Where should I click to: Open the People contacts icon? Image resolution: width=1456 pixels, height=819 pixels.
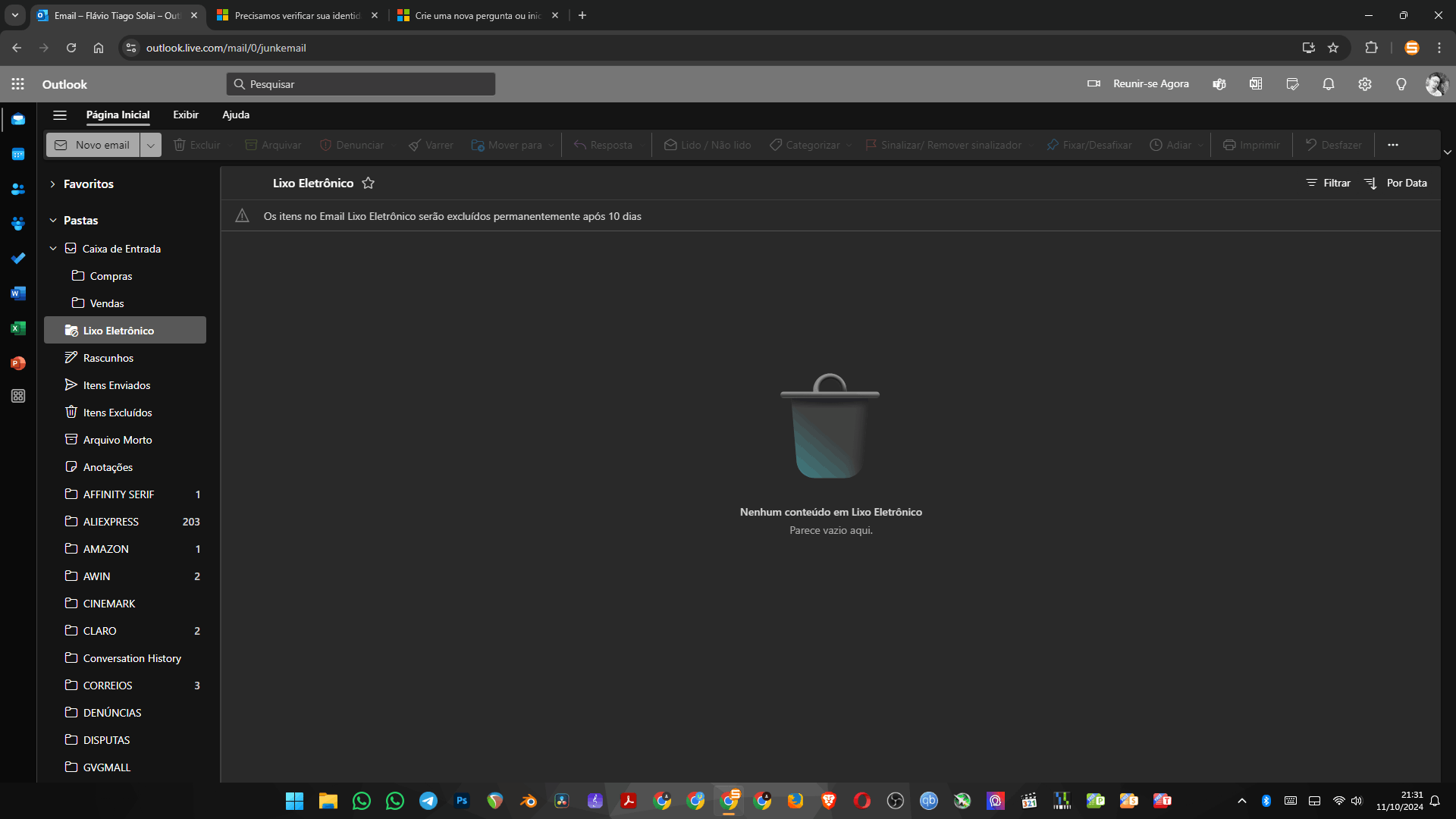point(18,189)
